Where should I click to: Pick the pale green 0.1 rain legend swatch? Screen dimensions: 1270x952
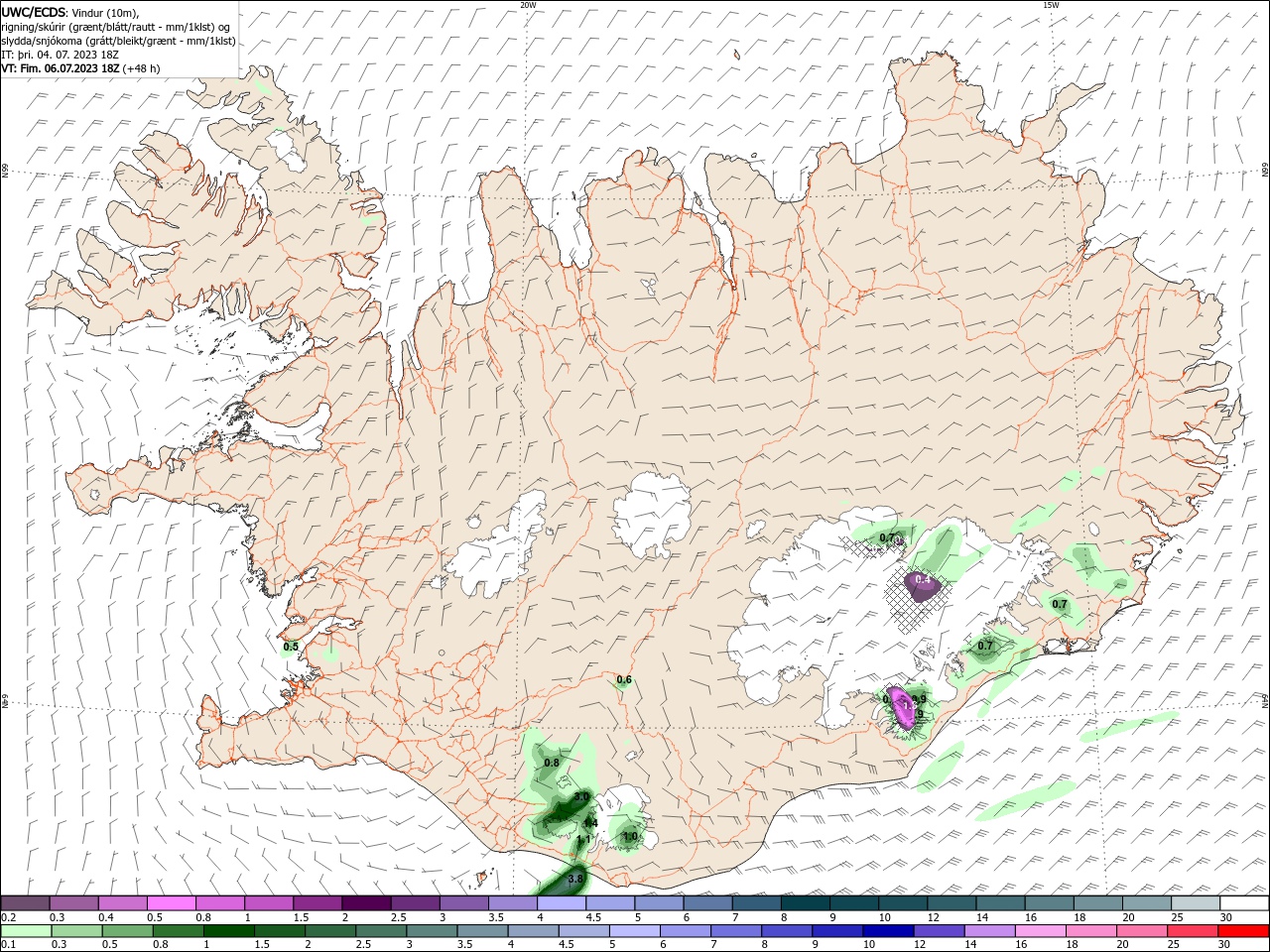coord(24,931)
